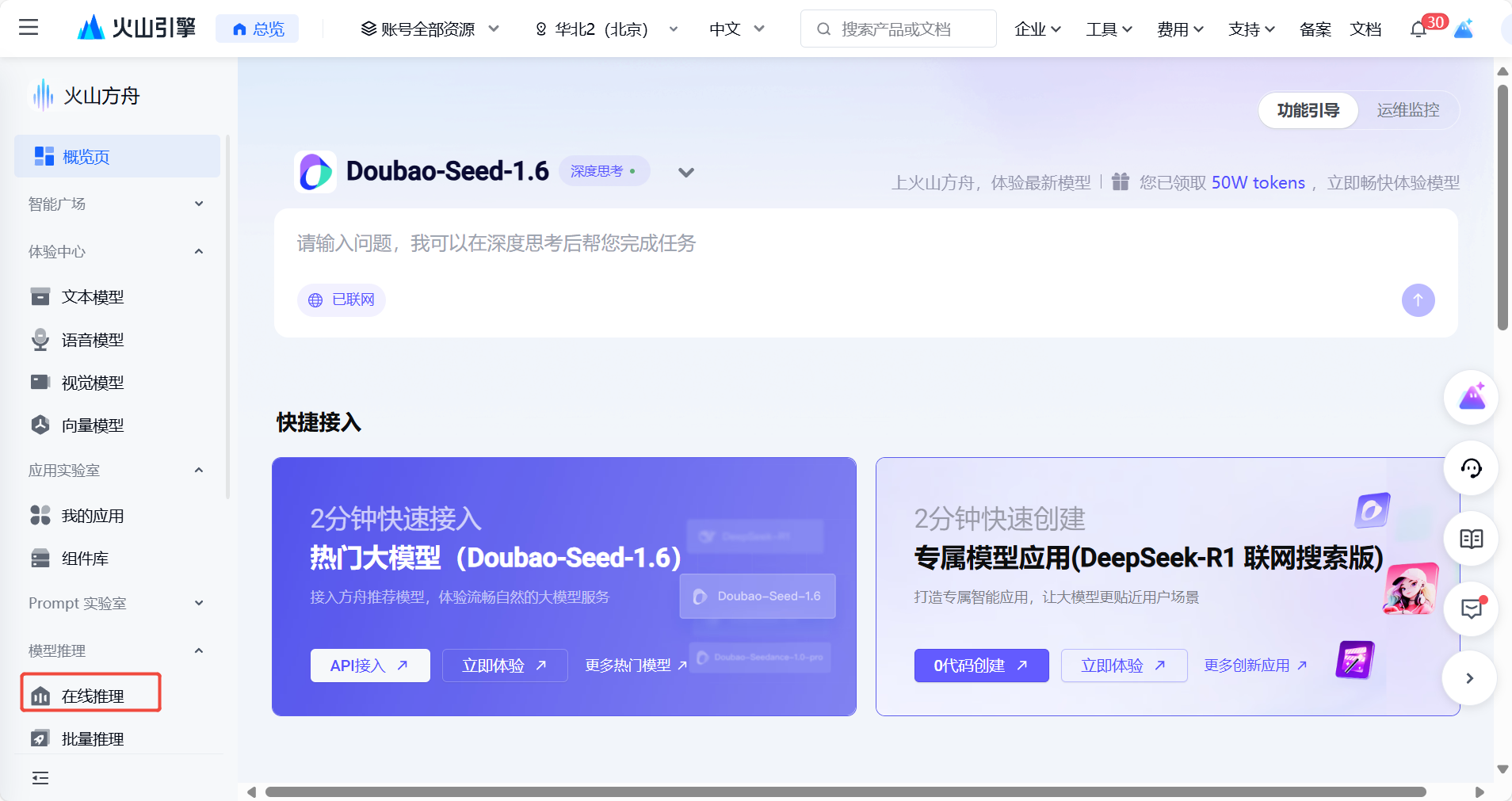Screen dimensions: 1512x801
Task: Open the hamburger menu icon
Action: point(29,29)
